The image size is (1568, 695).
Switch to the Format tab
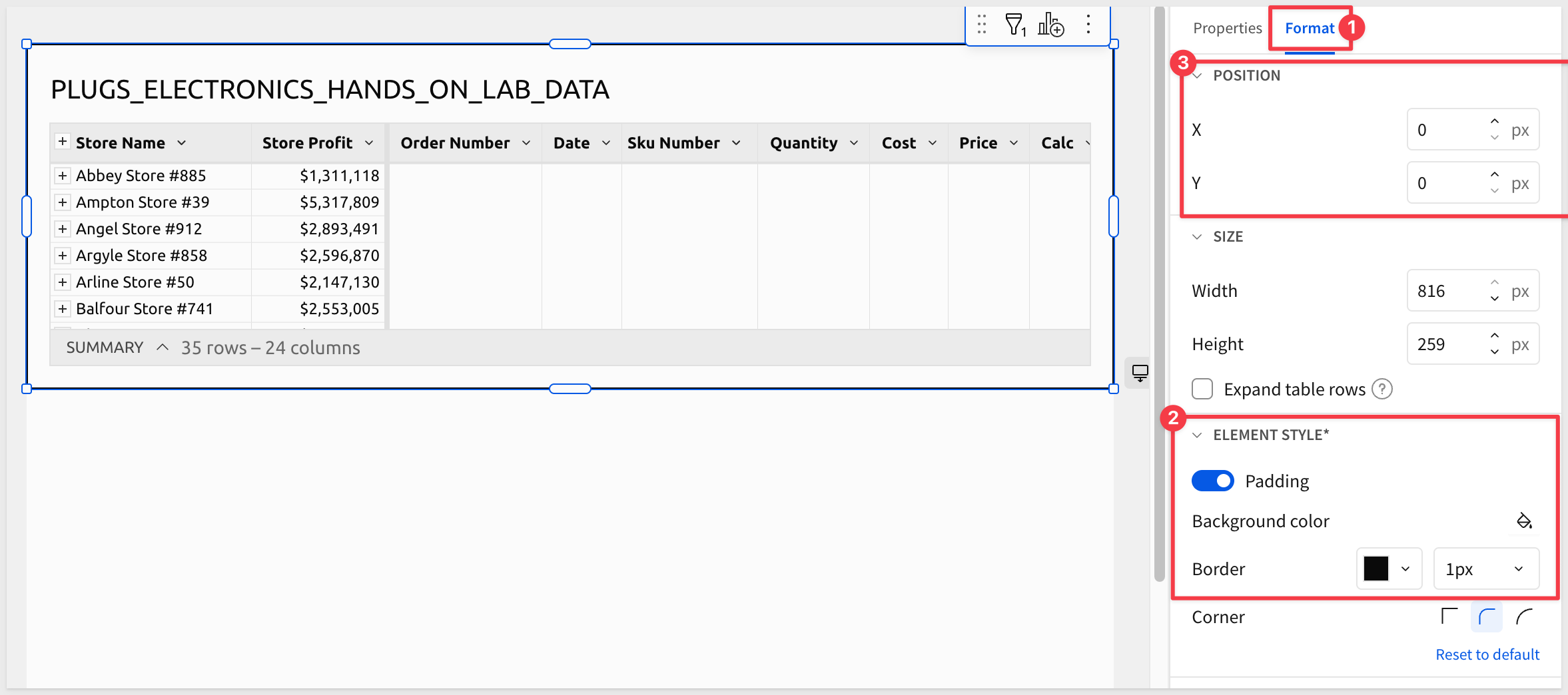click(1309, 28)
